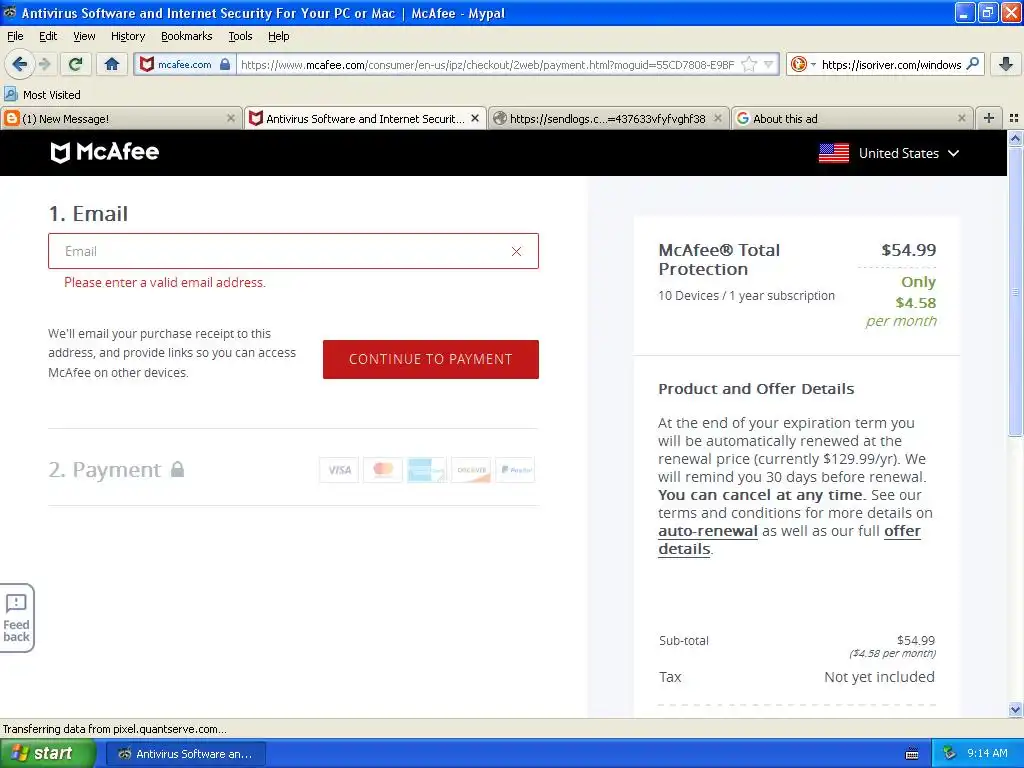Expand the United States country dropdown chevron
Viewport: 1024px width, 768px height.
coord(953,153)
